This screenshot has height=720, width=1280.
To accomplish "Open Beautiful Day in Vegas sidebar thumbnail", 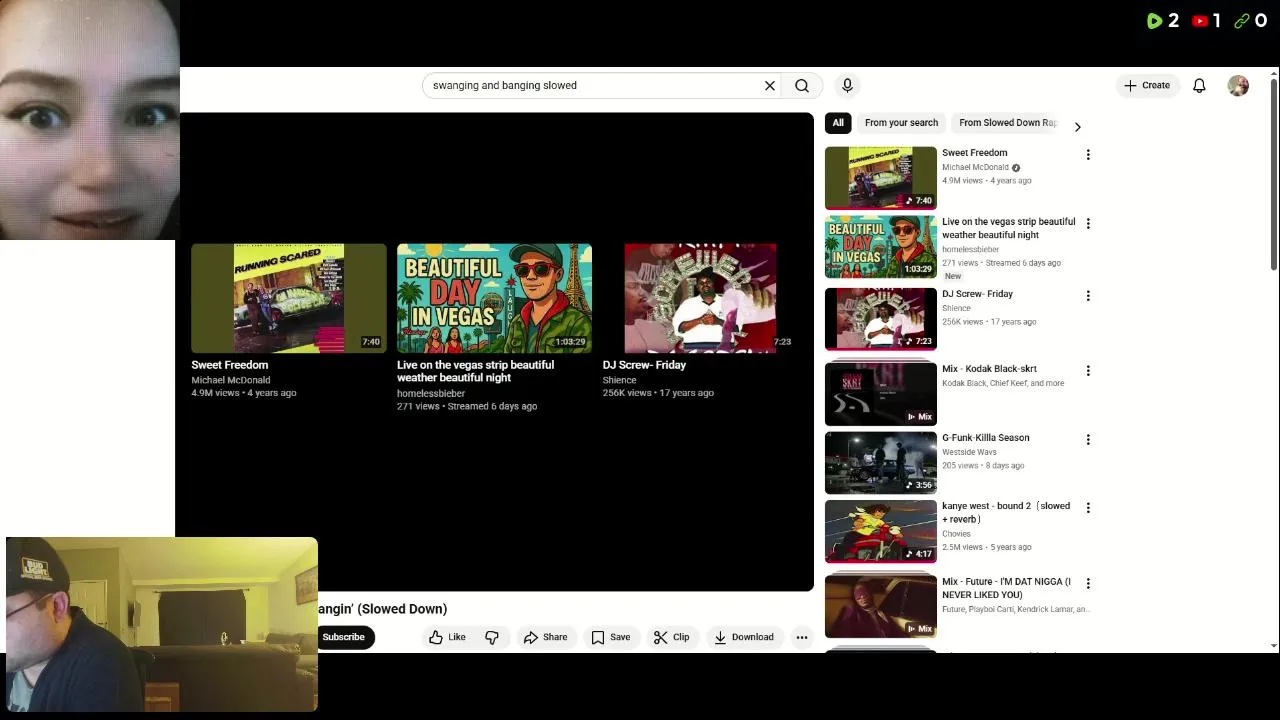I will click(x=881, y=247).
